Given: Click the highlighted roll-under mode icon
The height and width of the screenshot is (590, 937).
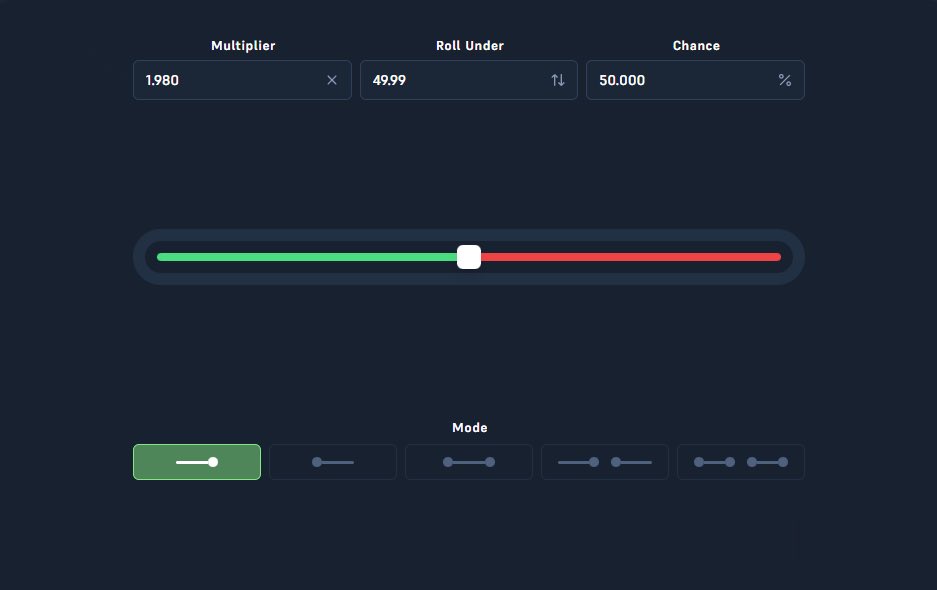Looking at the screenshot, I should click(x=197, y=462).
